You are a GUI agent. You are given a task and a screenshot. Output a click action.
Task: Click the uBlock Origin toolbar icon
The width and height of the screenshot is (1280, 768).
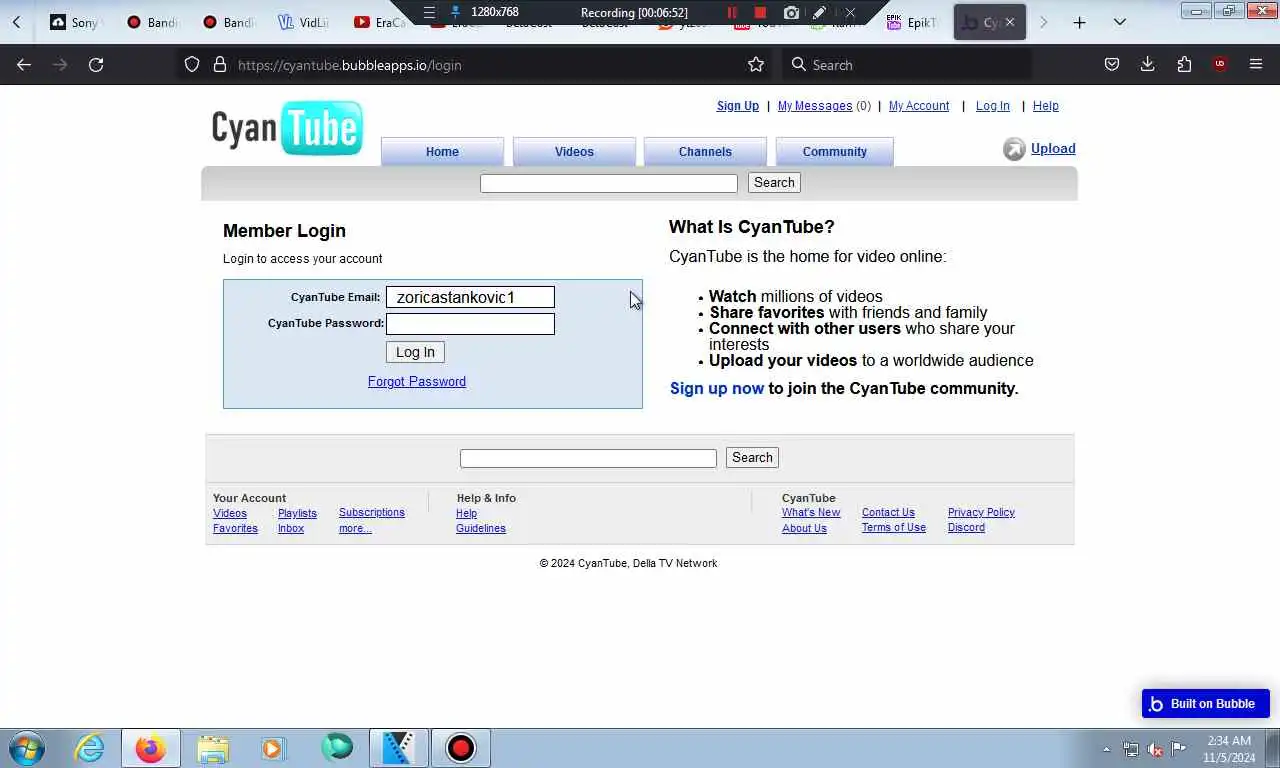coord(1220,65)
